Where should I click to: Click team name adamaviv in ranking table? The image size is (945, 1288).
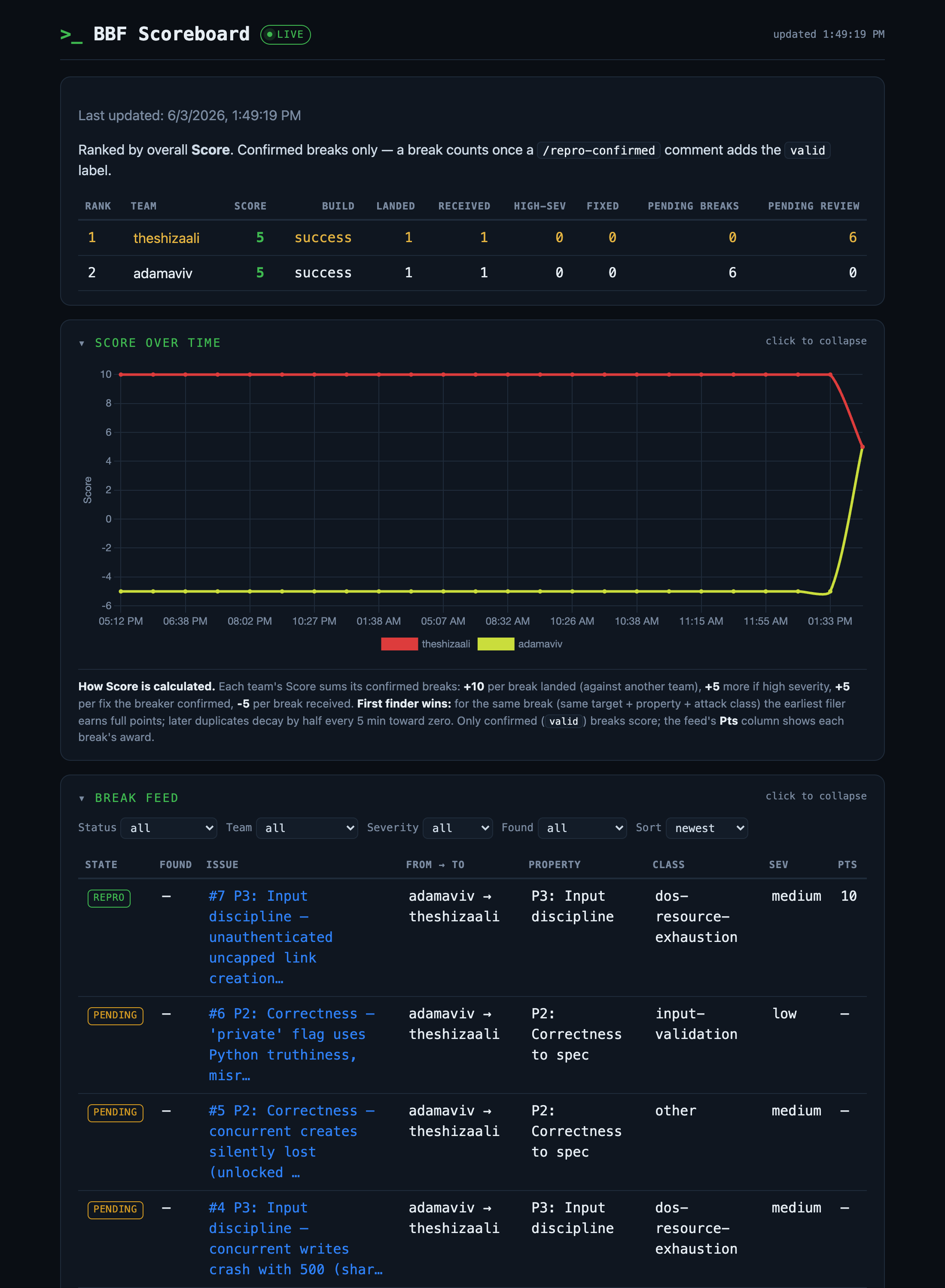(162, 273)
